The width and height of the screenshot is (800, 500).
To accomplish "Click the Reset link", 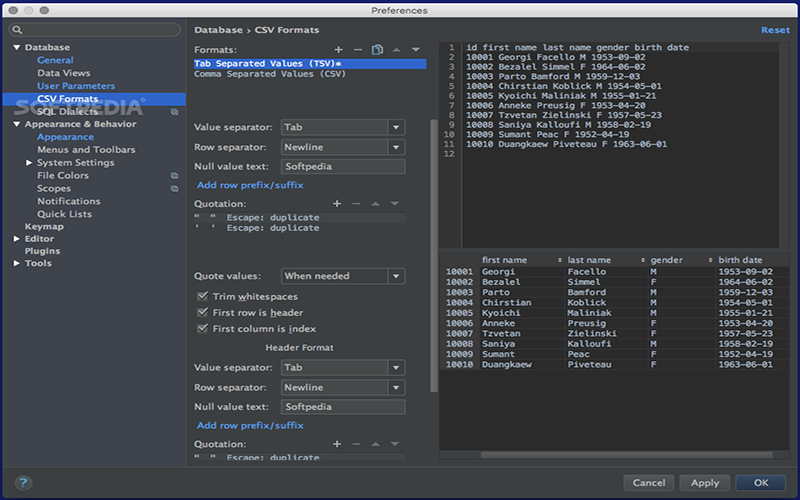I will point(776,30).
